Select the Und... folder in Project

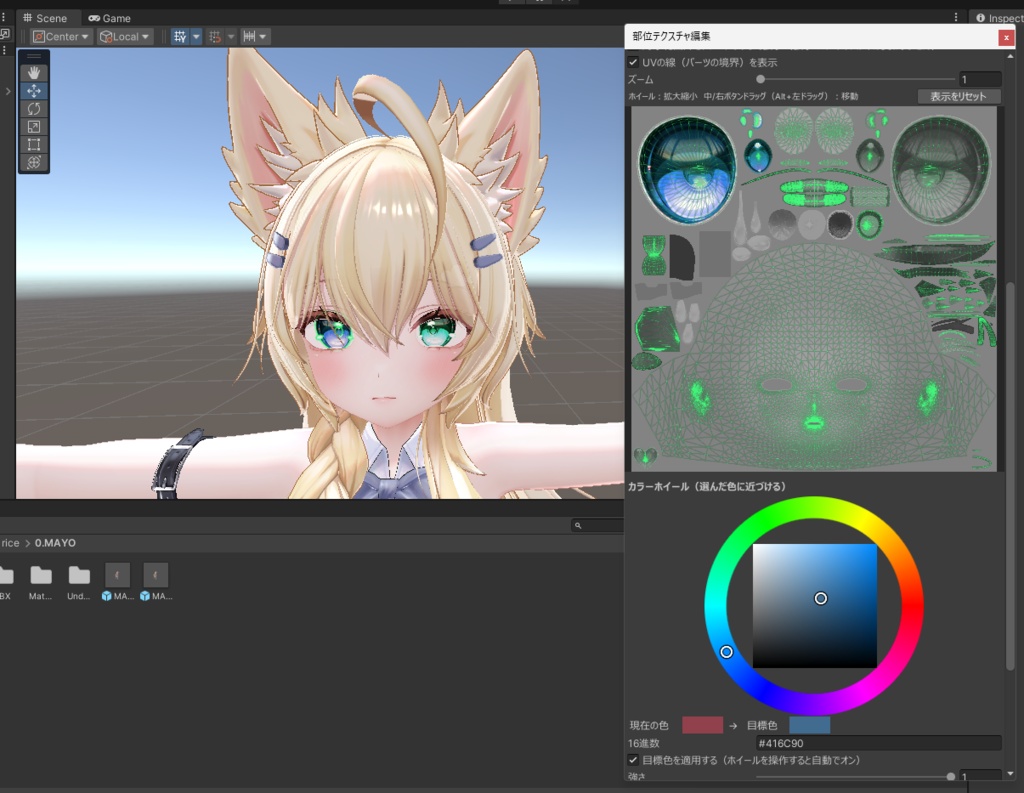(x=79, y=582)
